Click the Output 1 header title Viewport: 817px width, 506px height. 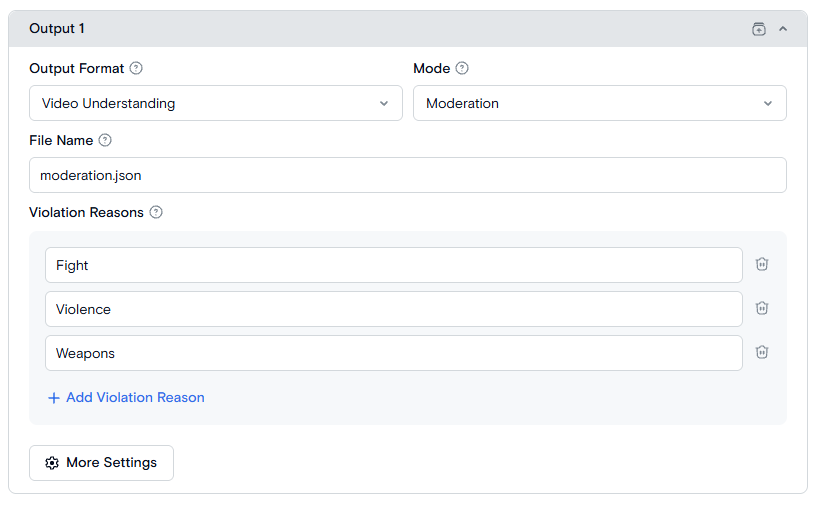(57, 29)
